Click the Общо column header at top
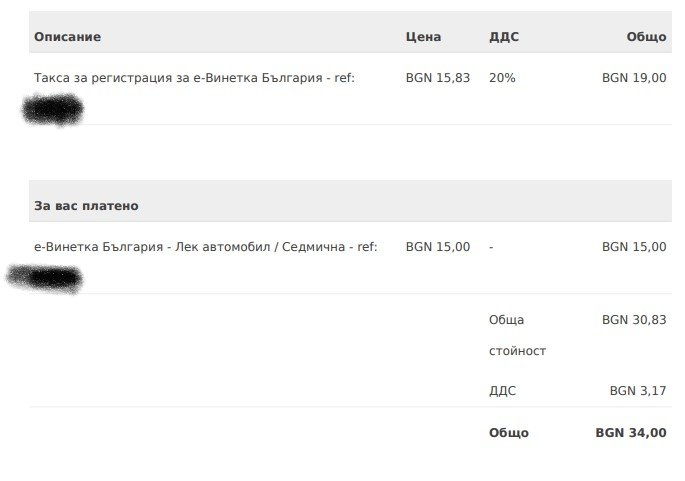 pyautogui.click(x=646, y=37)
